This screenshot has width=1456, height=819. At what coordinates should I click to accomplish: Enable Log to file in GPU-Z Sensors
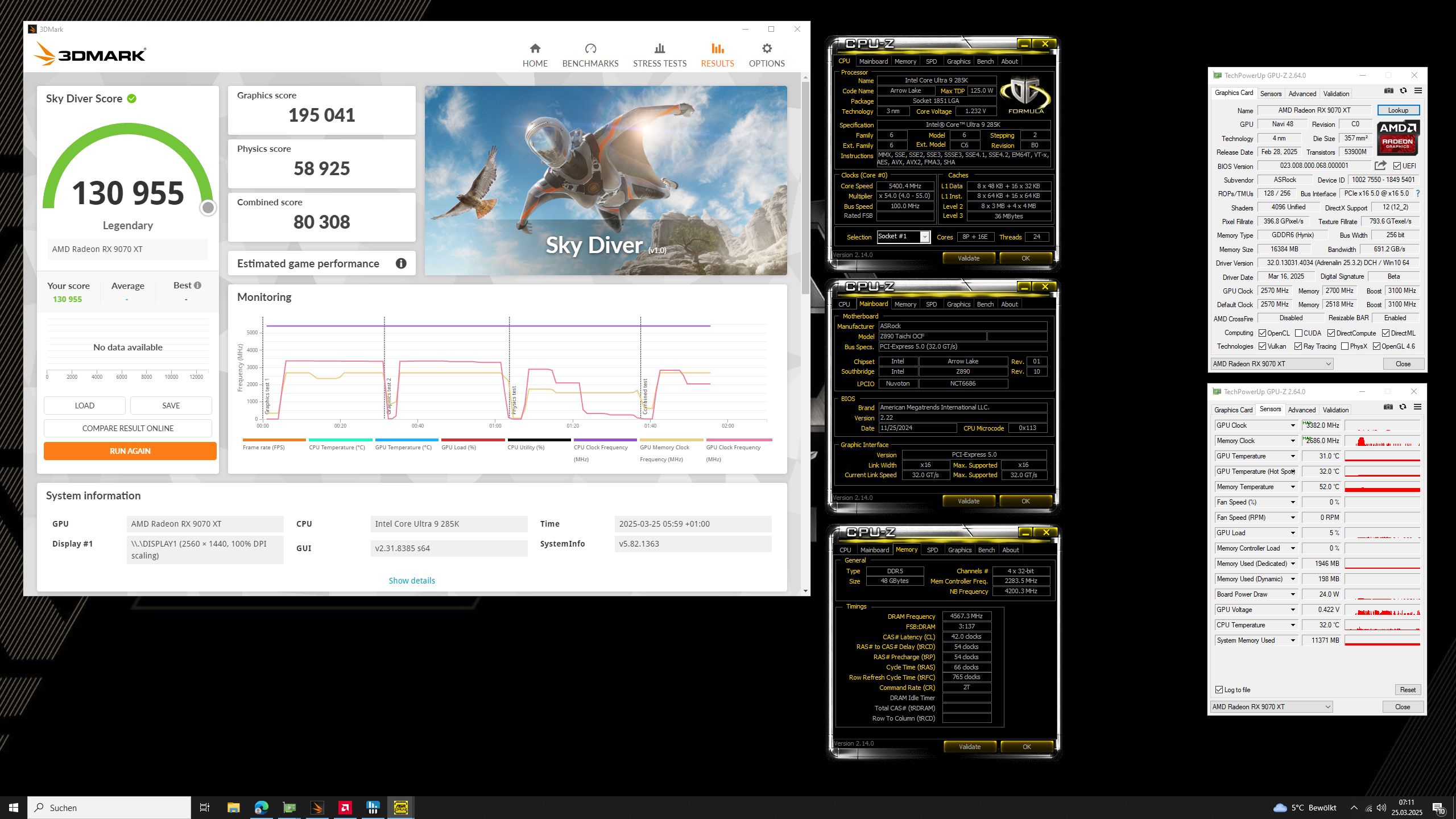(1219, 690)
